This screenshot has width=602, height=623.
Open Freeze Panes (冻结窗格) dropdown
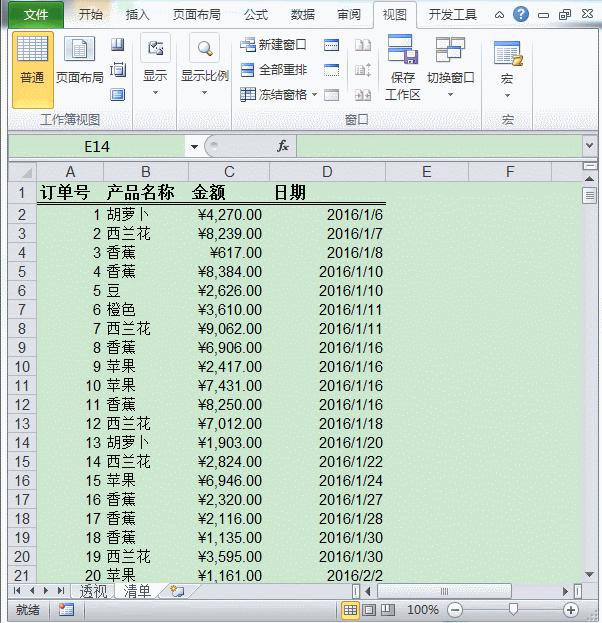[278, 95]
